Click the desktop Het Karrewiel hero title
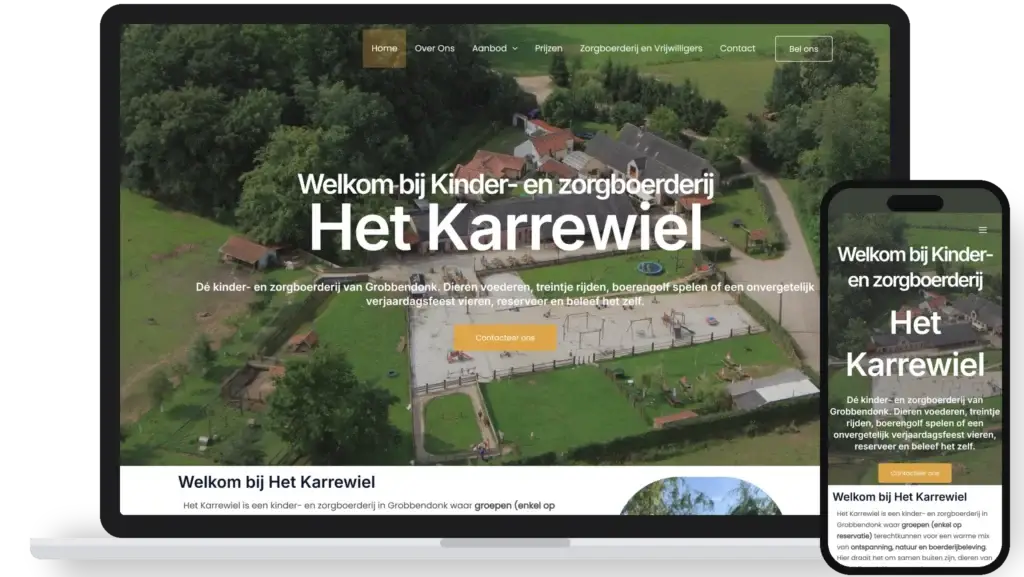This screenshot has width=1024, height=577. click(x=505, y=227)
